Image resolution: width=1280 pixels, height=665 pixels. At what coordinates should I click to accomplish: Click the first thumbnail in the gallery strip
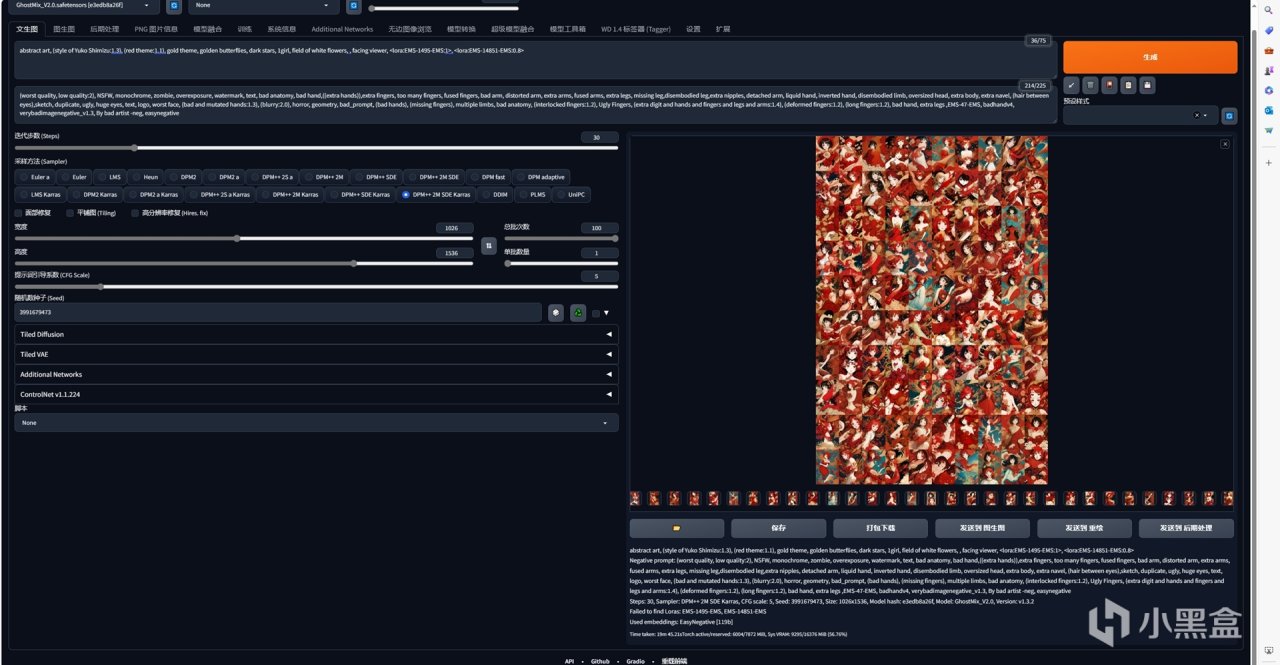pos(636,498)
